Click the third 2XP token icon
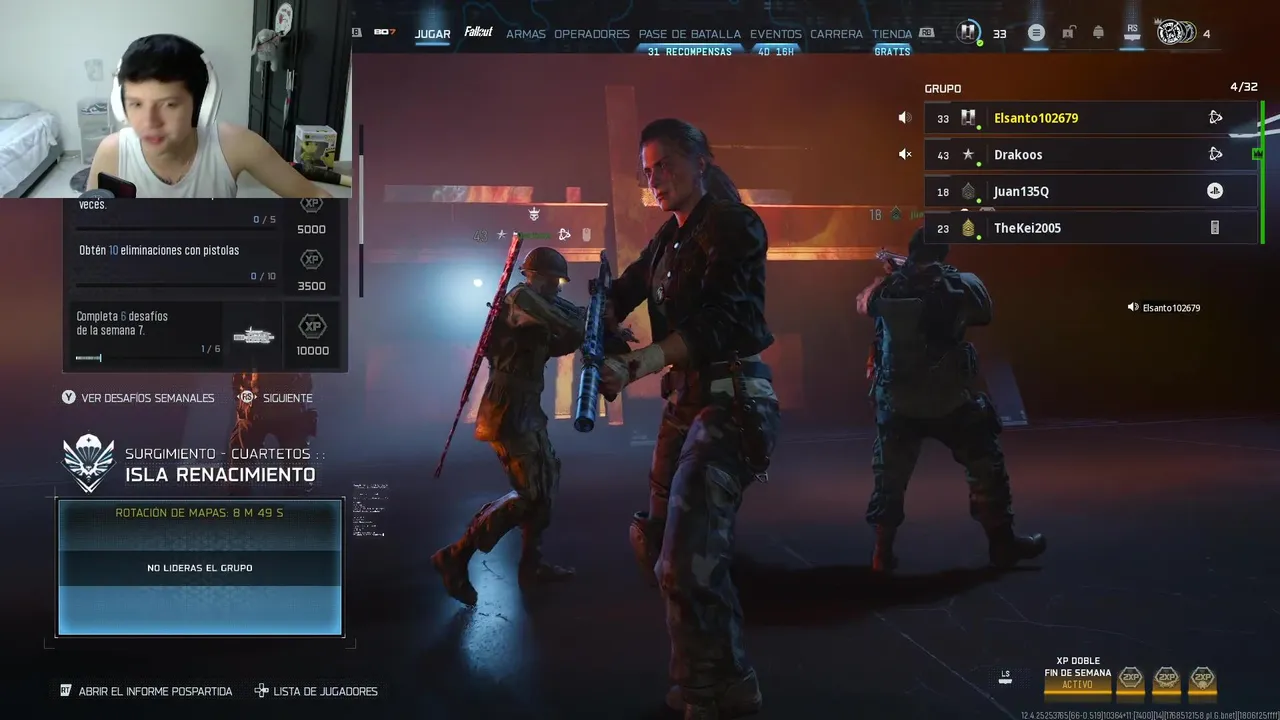 (x=1202, y=678)
